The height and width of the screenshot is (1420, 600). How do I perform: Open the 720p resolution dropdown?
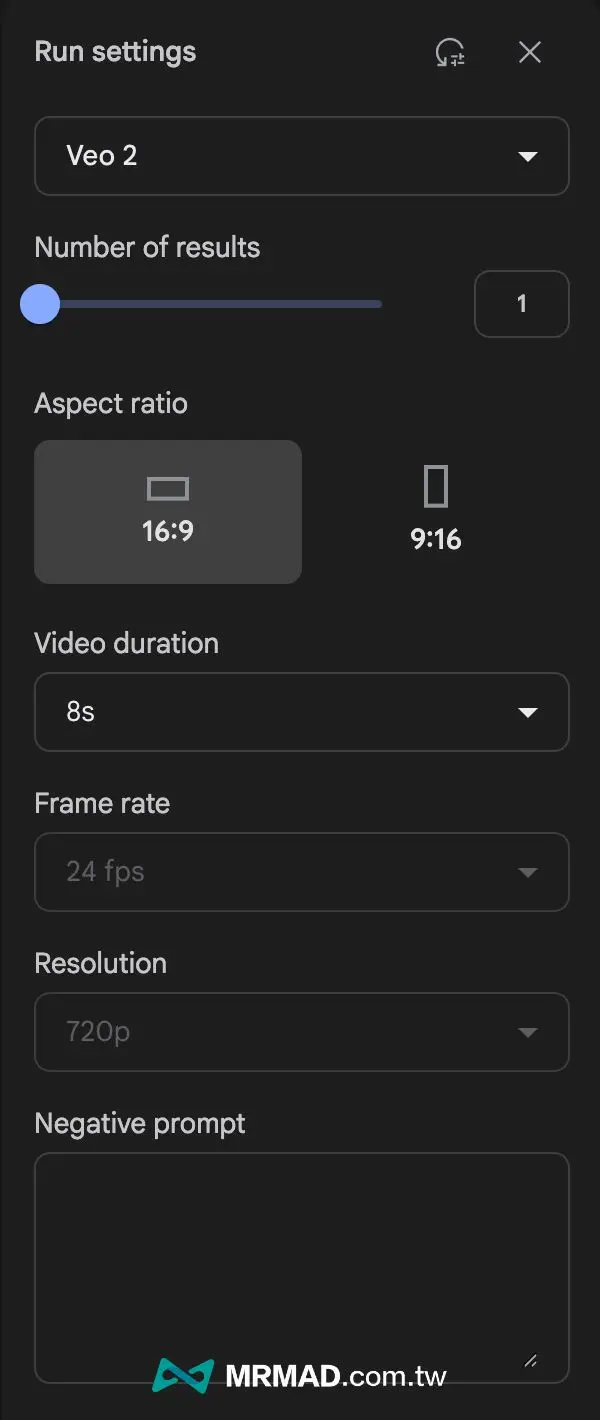(300, 1032)
